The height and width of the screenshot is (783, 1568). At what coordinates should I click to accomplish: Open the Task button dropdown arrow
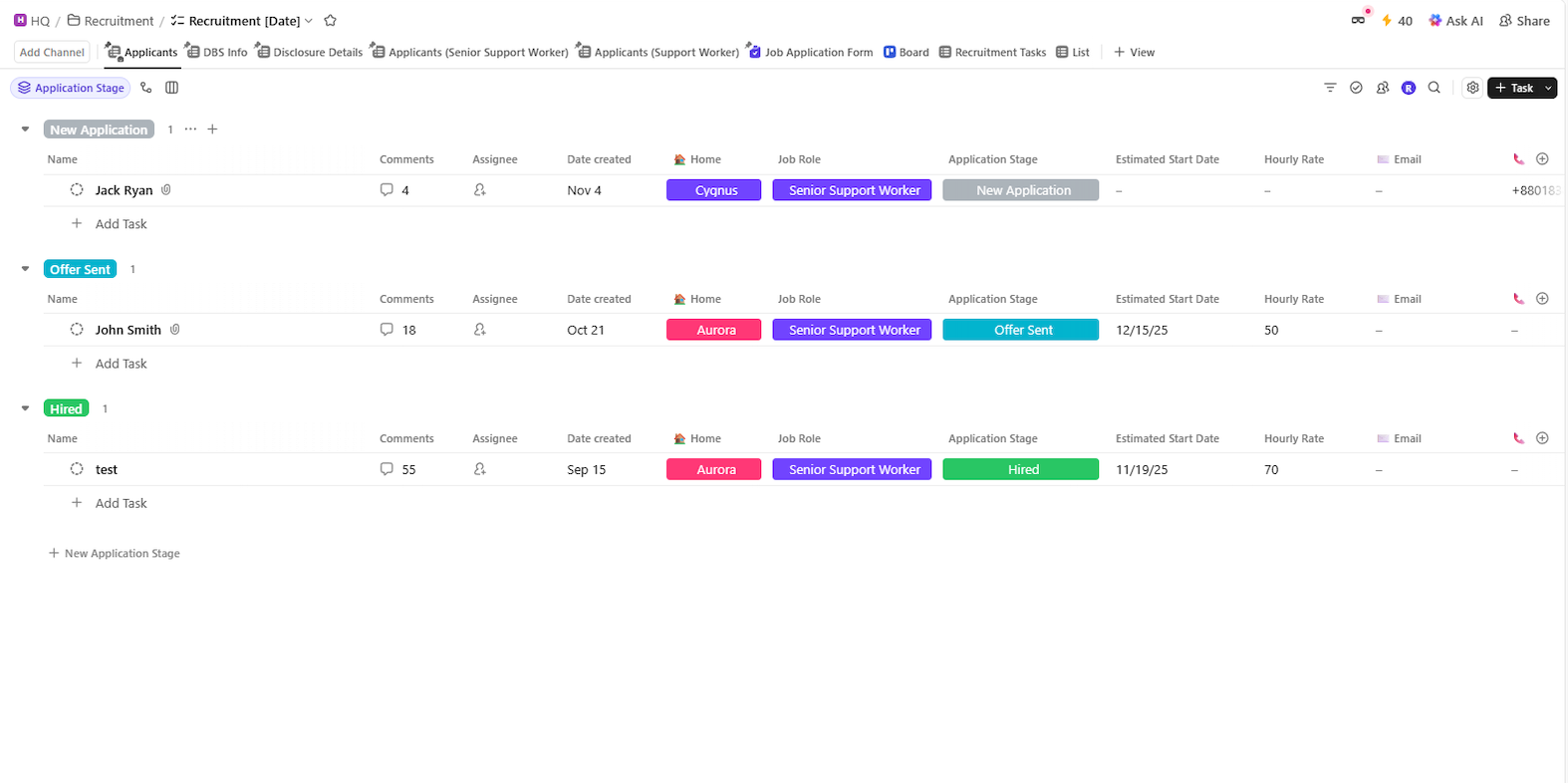(x=1548, y=88)
